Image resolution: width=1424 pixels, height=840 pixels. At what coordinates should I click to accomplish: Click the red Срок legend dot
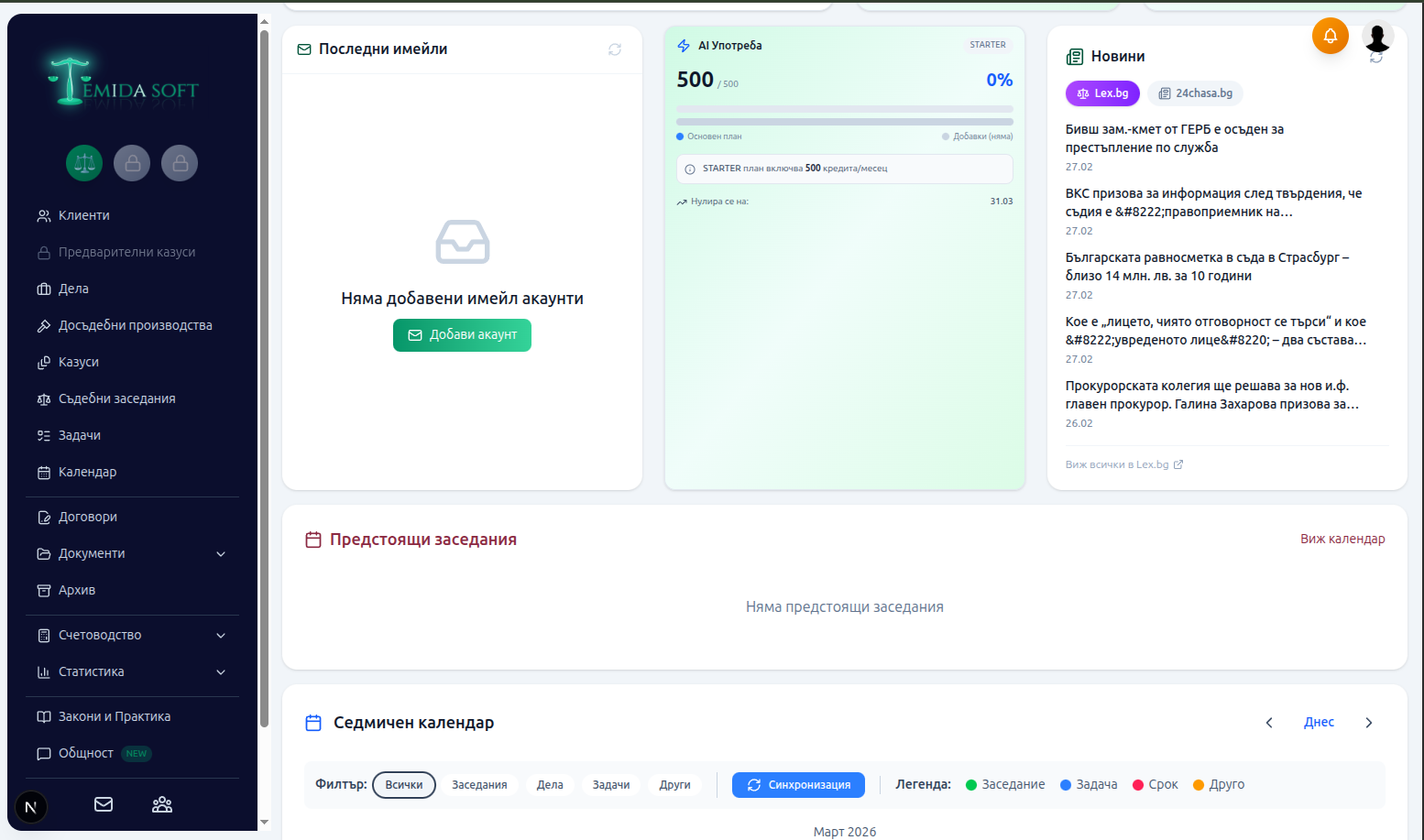pyautogui.click(x=1138, y=785)
